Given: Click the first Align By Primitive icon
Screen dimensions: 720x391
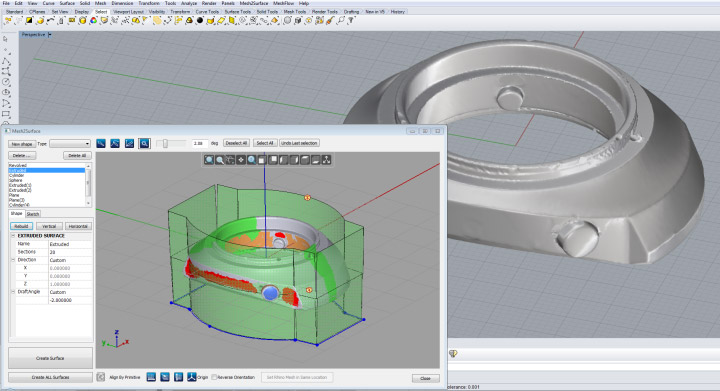Looking at the screenshot, I should click(151, 377).
